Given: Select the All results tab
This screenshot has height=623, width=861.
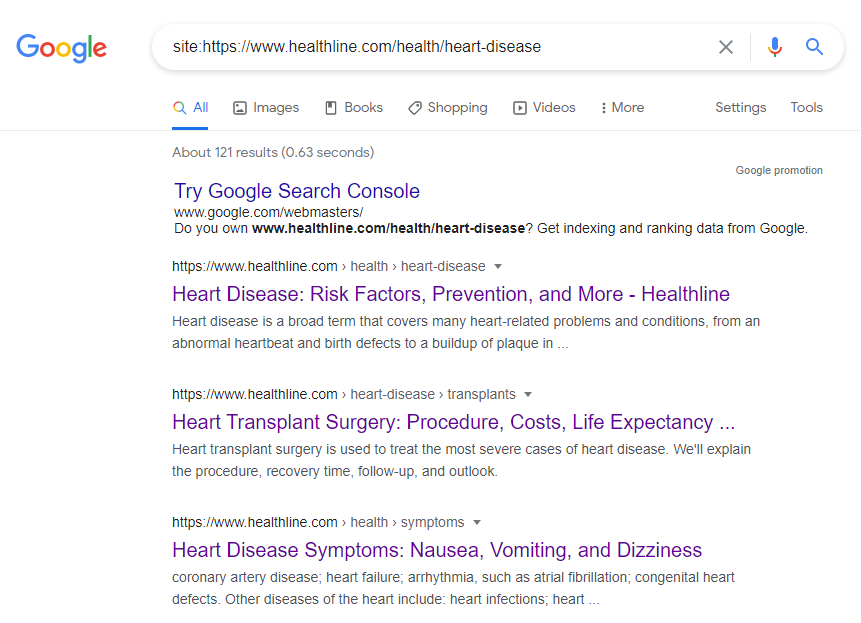Looking at the screenshot, I should coord(191,108).
